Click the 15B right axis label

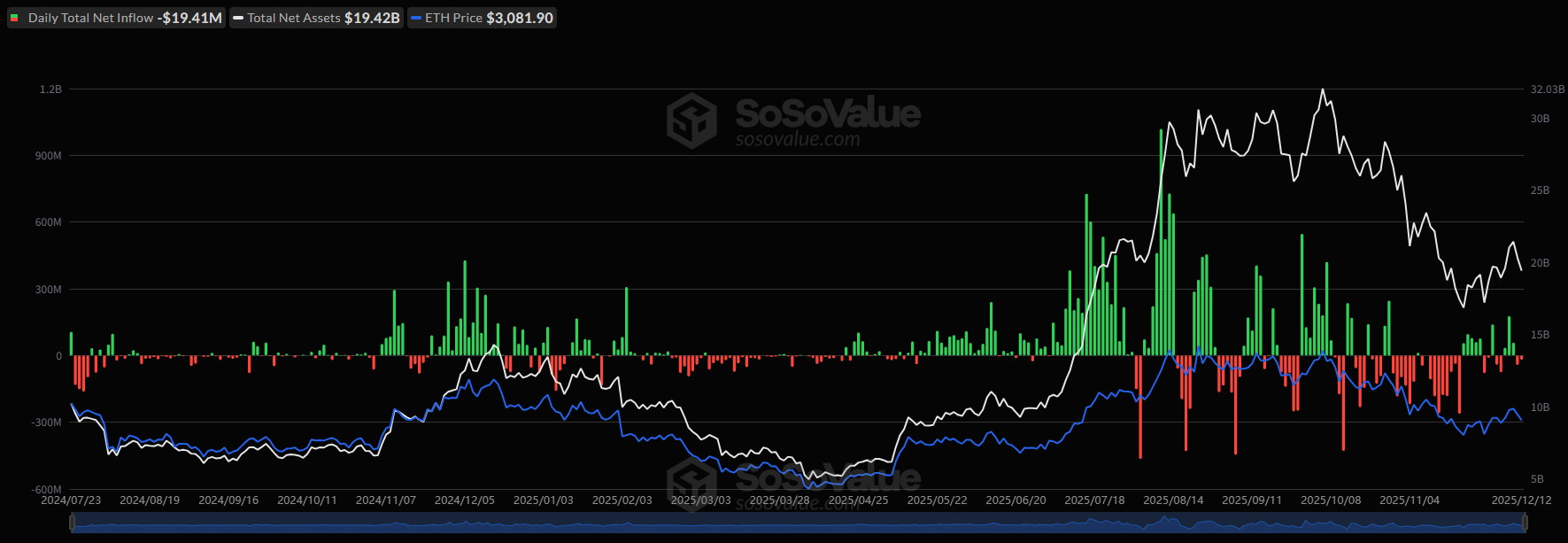tap(1541, 335)
